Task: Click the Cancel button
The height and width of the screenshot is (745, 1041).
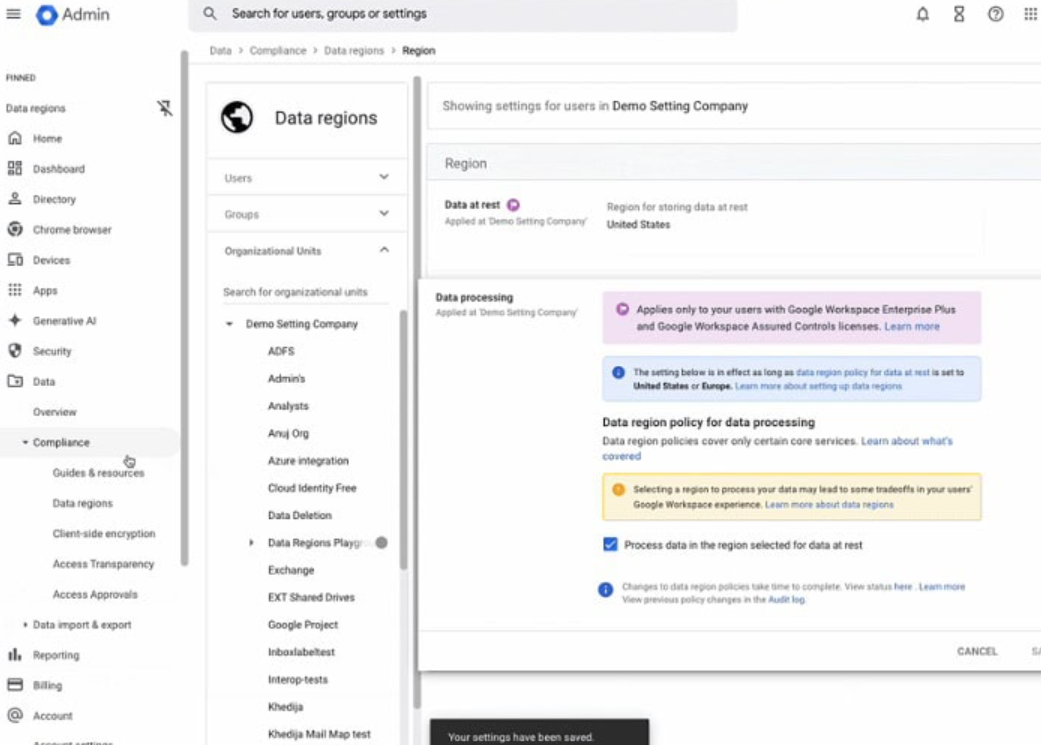Action: click(977, 651)
